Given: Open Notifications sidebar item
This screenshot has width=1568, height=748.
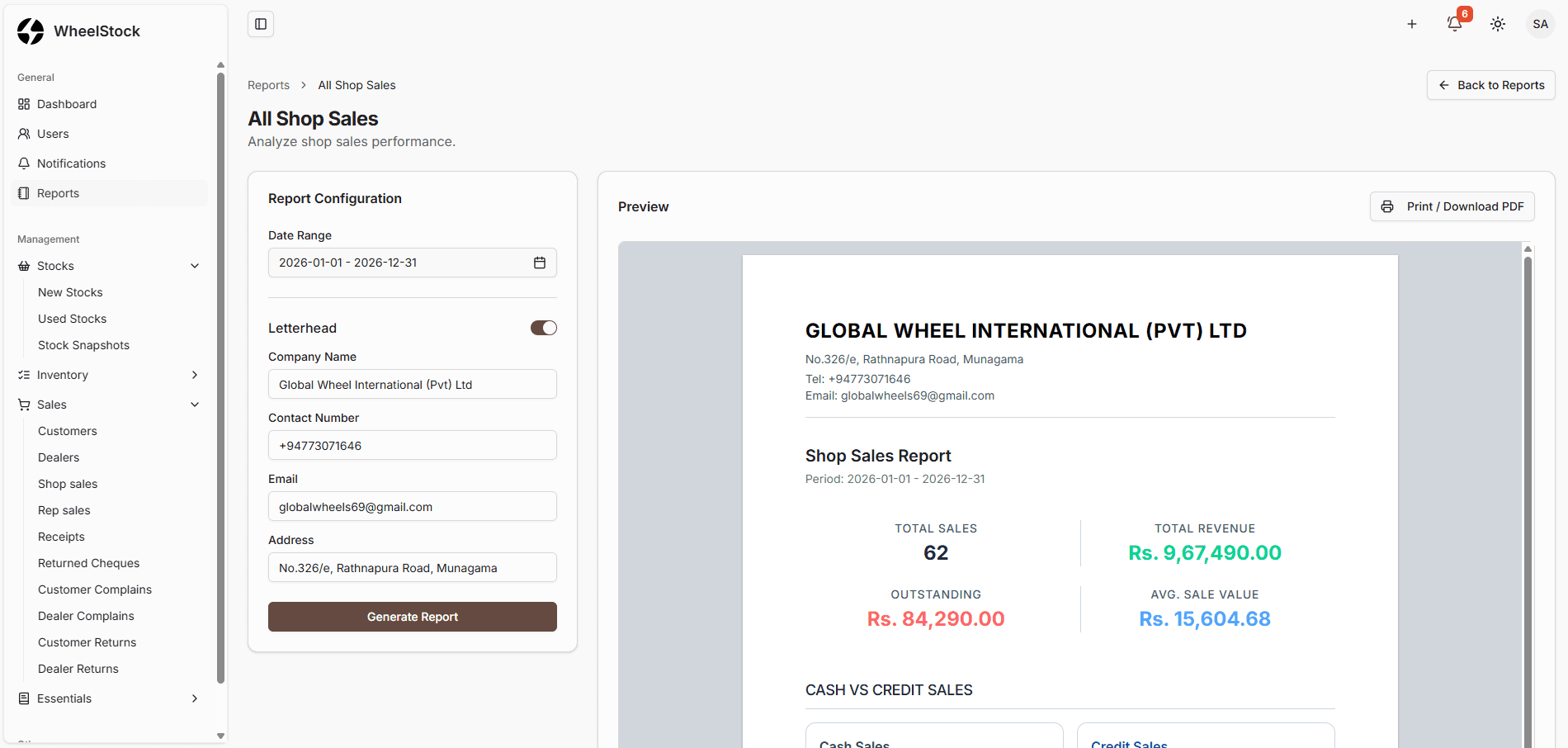Looking at the screenshot, I should coord(109,163).
